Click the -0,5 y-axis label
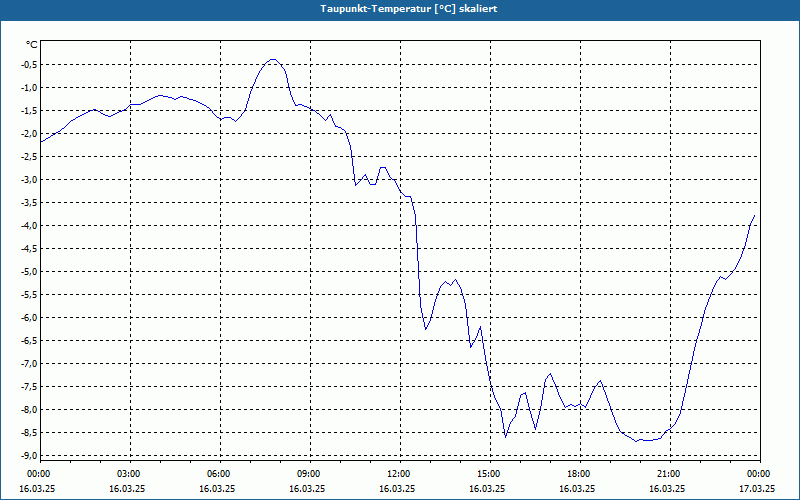This screenshot has width=800, height=500. (29, 64)
